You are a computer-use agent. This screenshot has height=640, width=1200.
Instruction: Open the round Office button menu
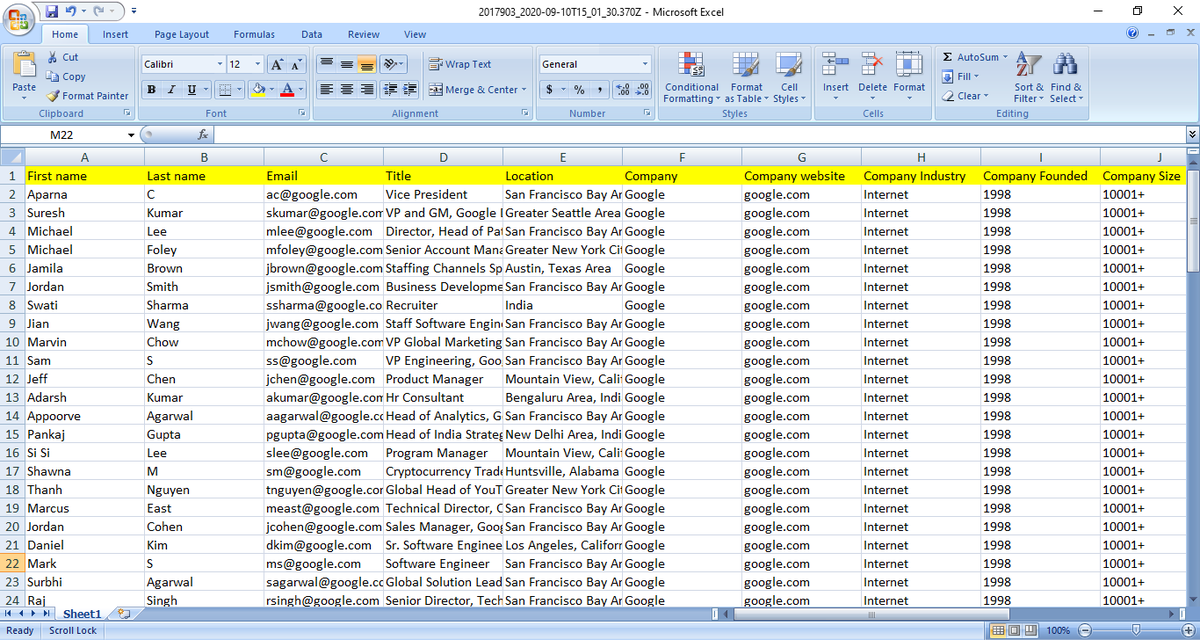coord(20,20)
